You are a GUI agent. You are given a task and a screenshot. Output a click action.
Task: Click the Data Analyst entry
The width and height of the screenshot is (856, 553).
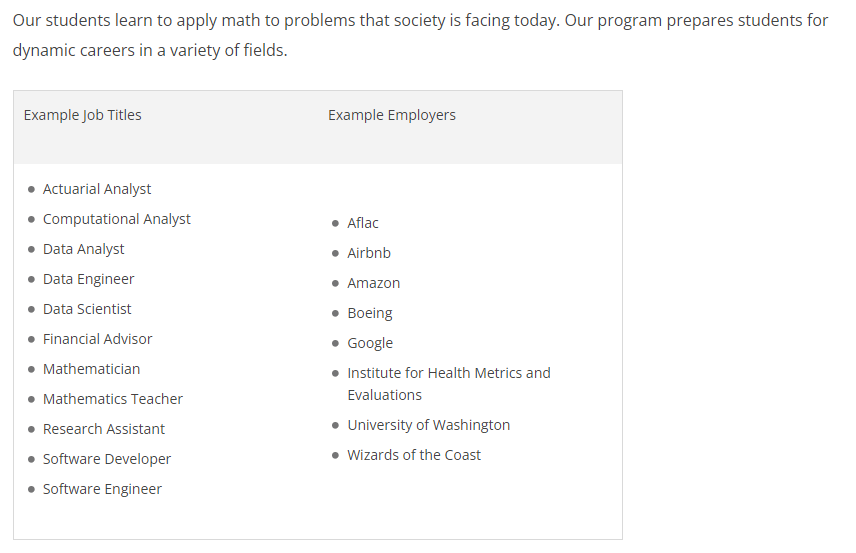click(83, 249)
